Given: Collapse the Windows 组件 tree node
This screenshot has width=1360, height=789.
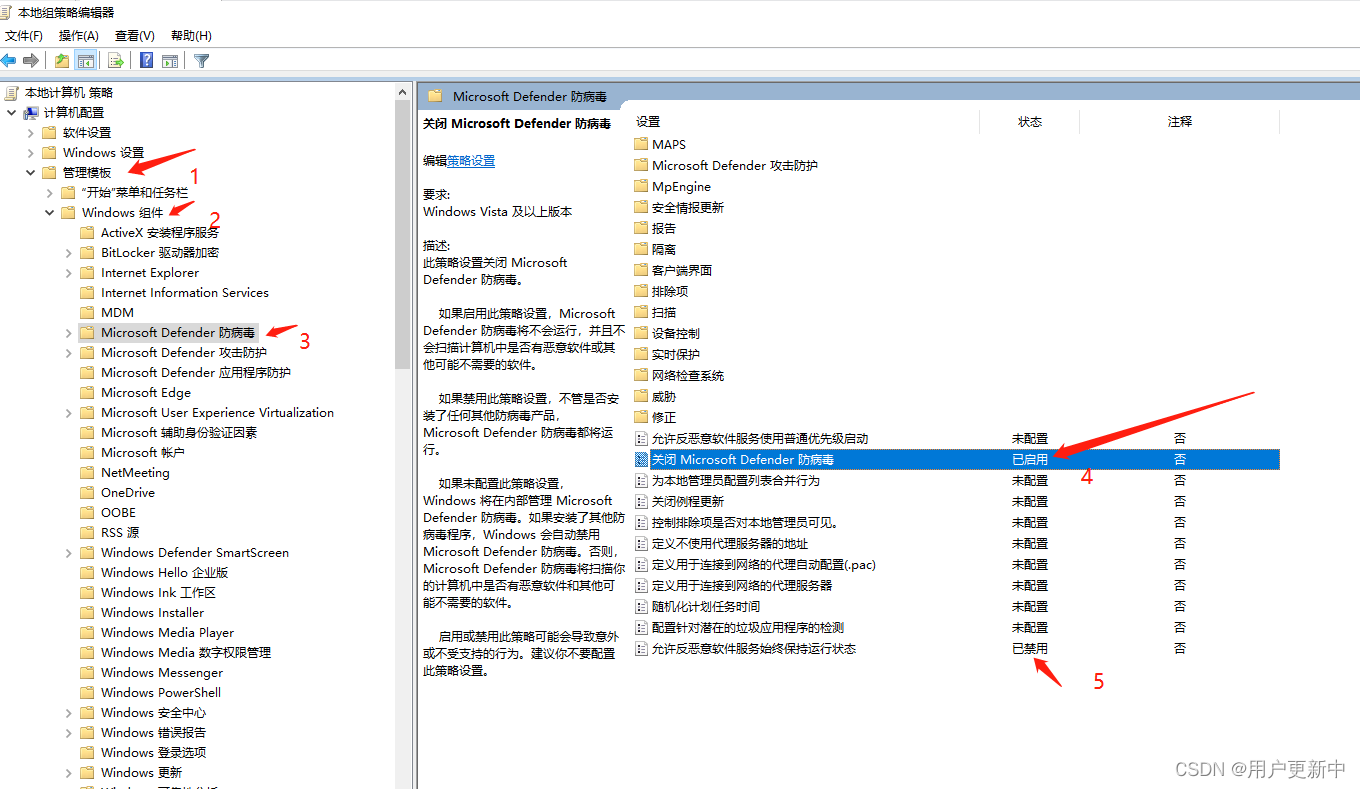Looking at the screenshot, I should (x=49, y=212).
